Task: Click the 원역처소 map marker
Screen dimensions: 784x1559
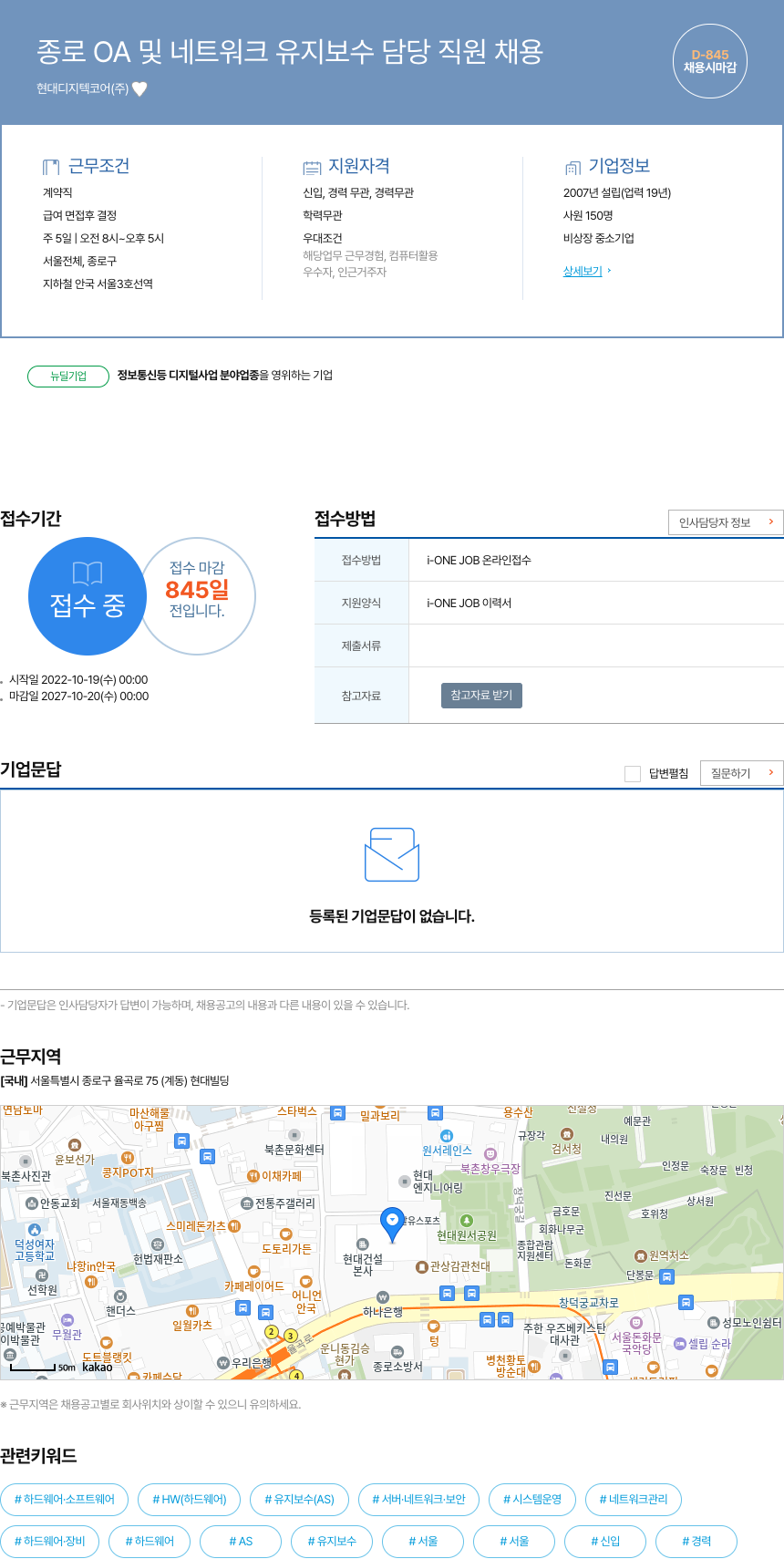Action: coord(641,1256)
